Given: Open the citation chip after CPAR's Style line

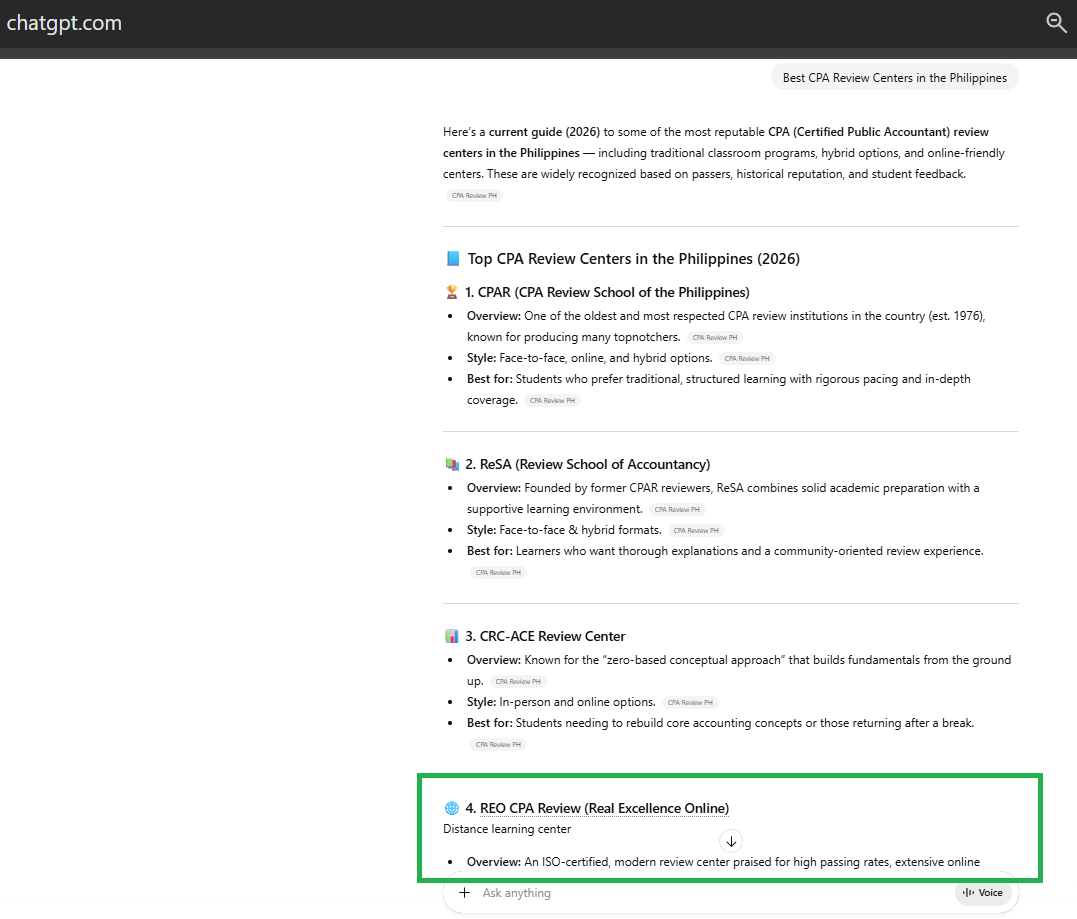Looking at the screenshot, I should point(747,359).
